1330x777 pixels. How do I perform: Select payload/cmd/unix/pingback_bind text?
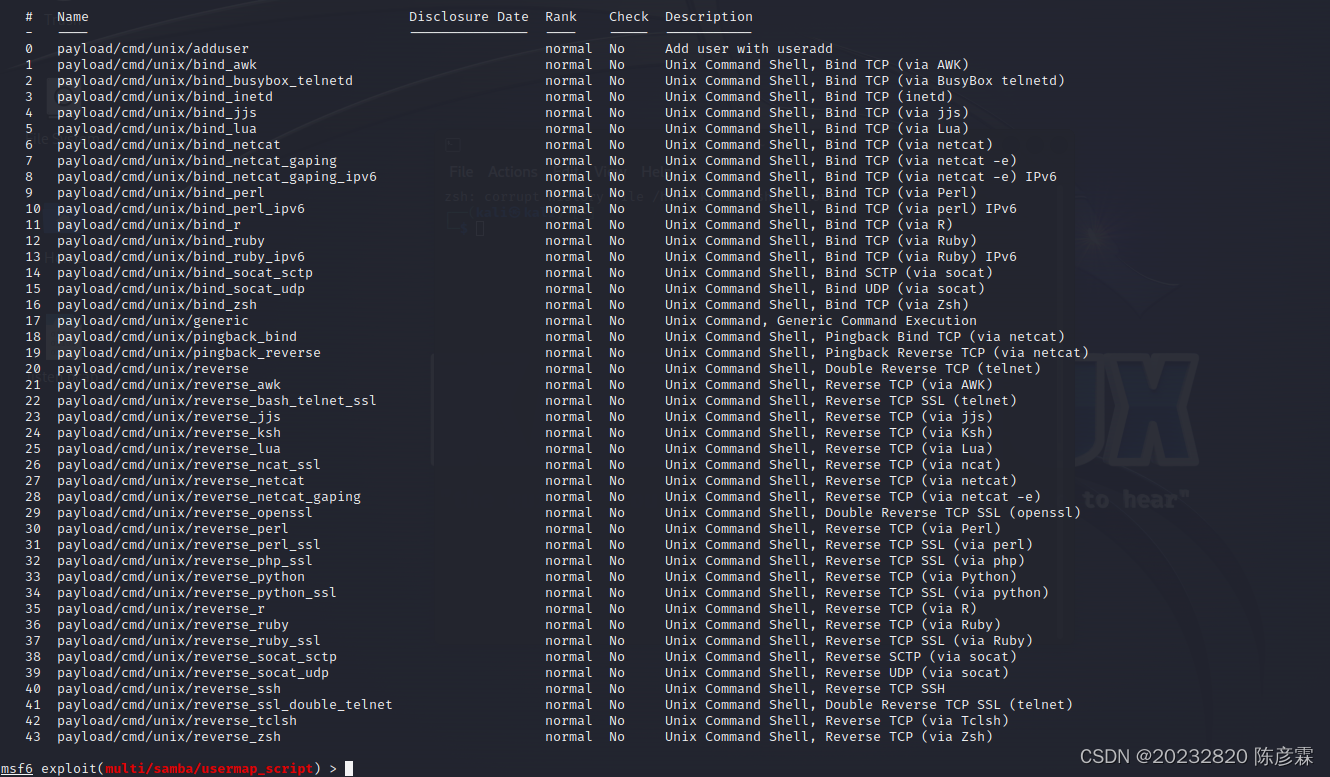[177, 337]
